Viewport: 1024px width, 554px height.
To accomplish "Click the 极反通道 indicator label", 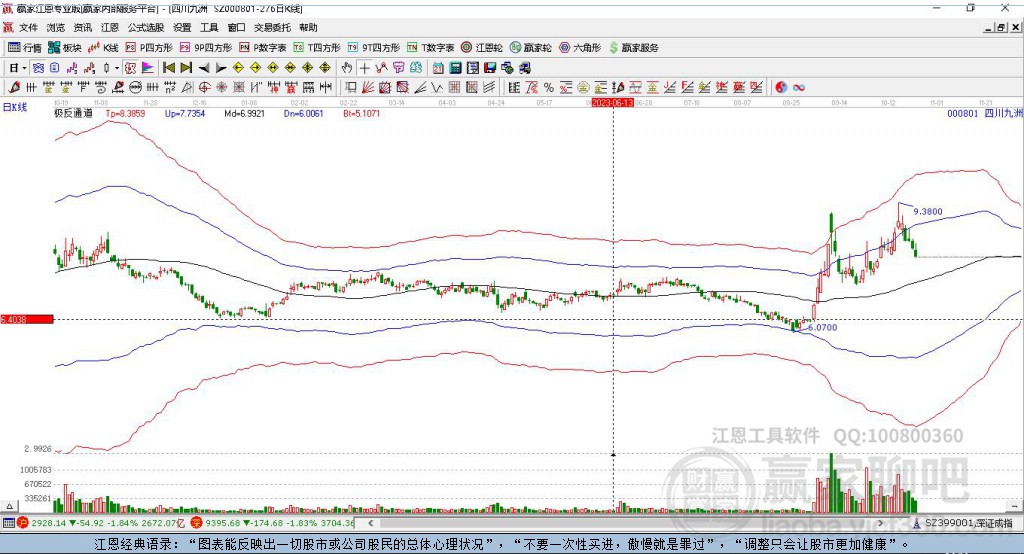I will [73, 113].
